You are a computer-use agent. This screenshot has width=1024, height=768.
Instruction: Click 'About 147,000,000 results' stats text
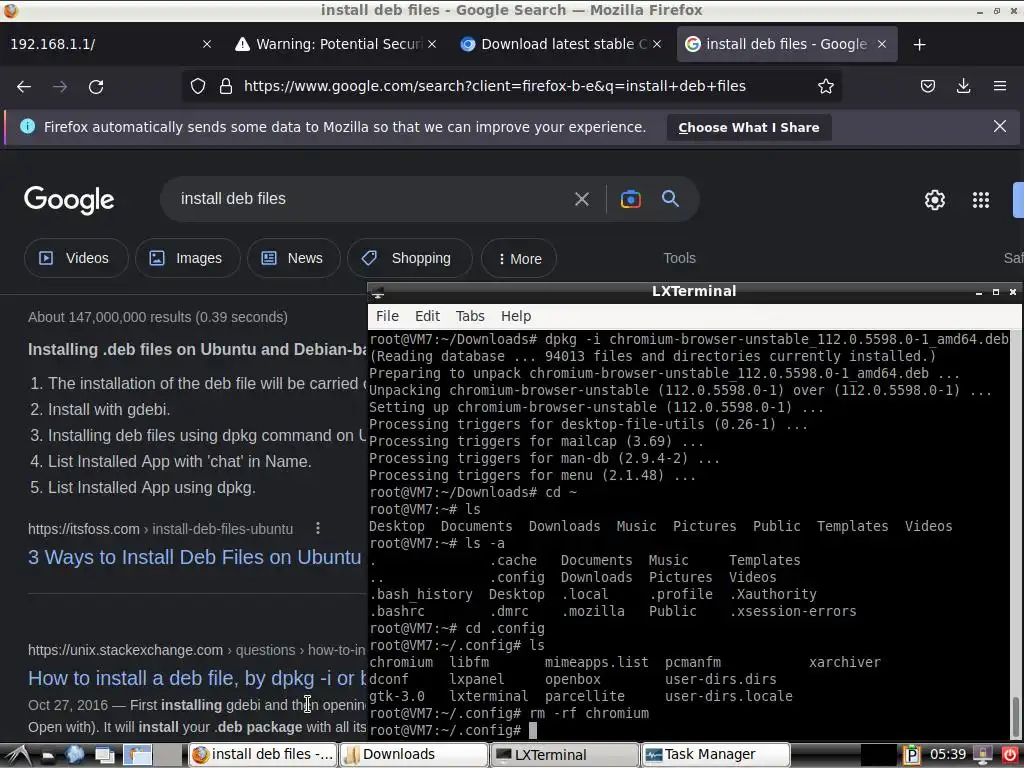click(x=158, y=317)
